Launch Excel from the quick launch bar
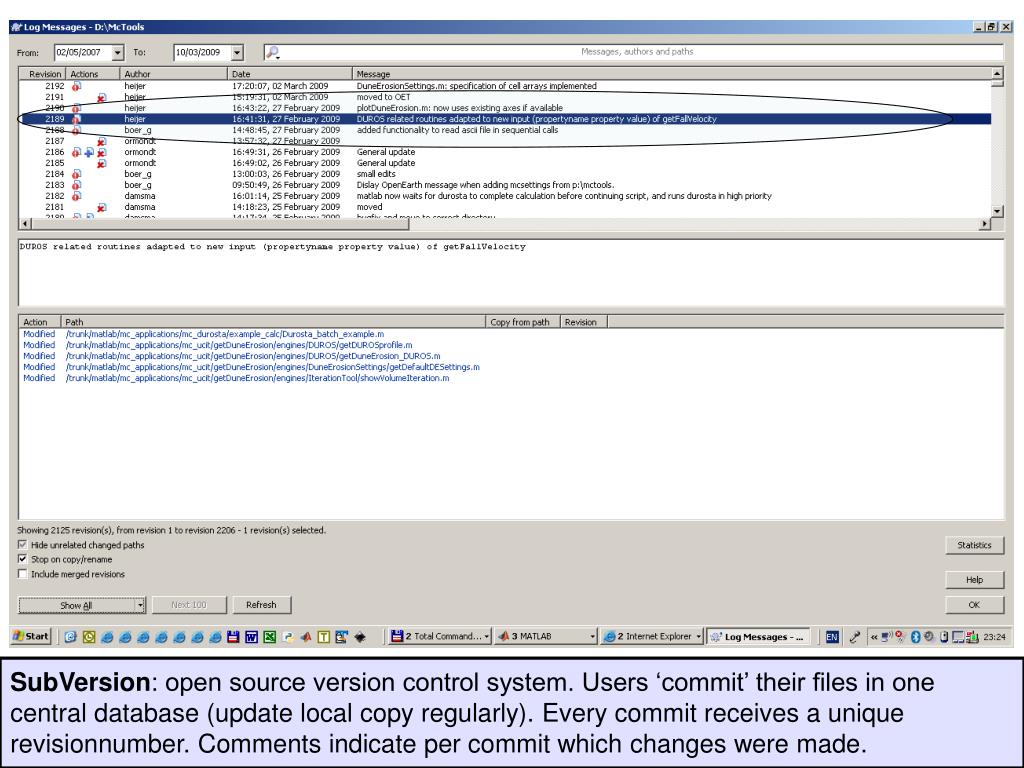The image size is (1024, 768). tap(269, 637)
